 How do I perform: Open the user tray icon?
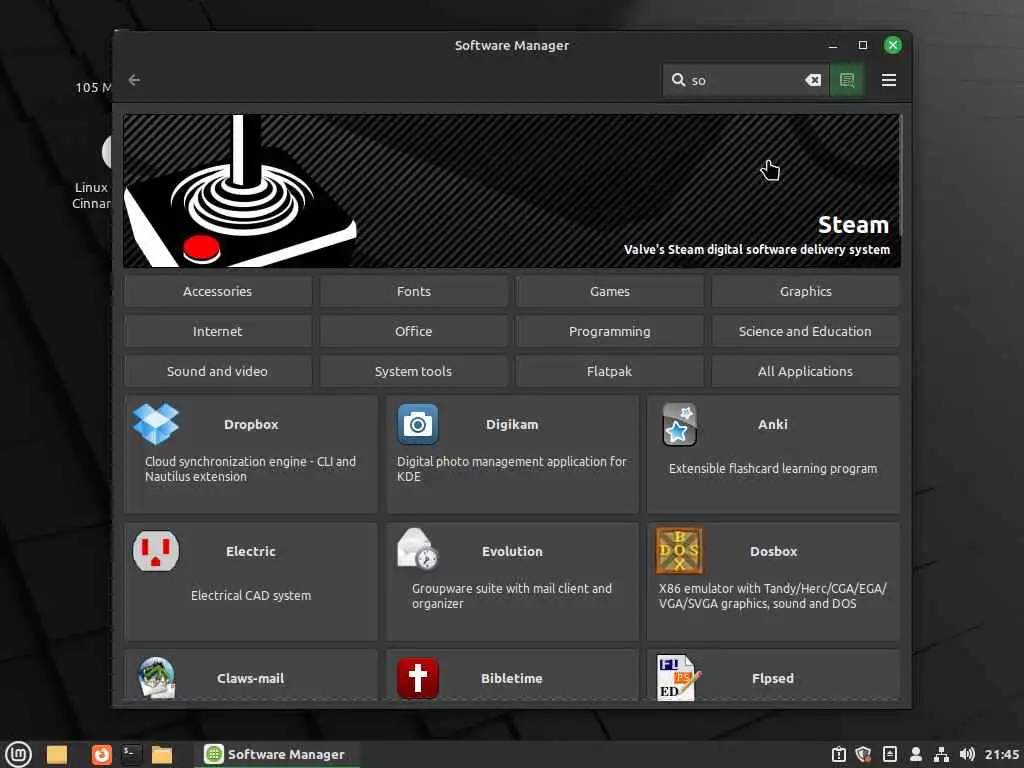coord(916,754)
